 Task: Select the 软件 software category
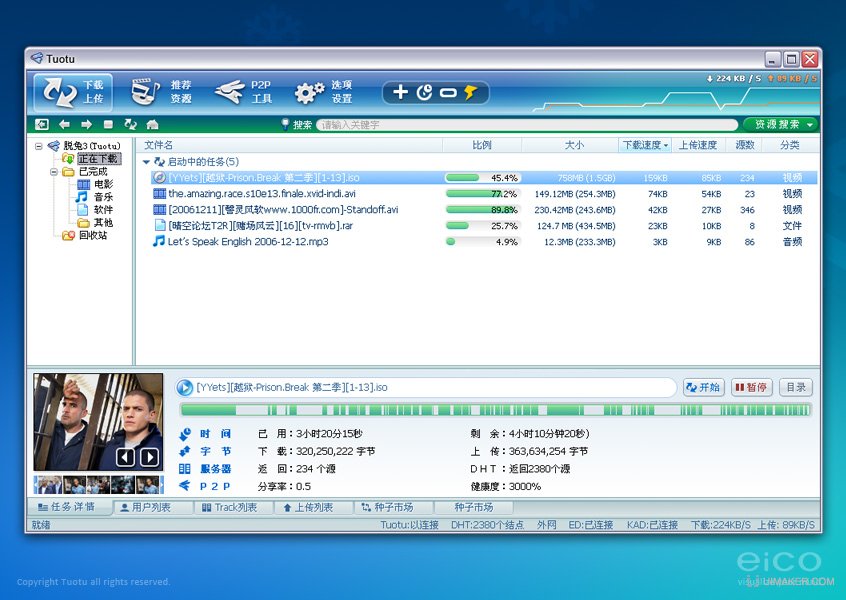[103, 209]
